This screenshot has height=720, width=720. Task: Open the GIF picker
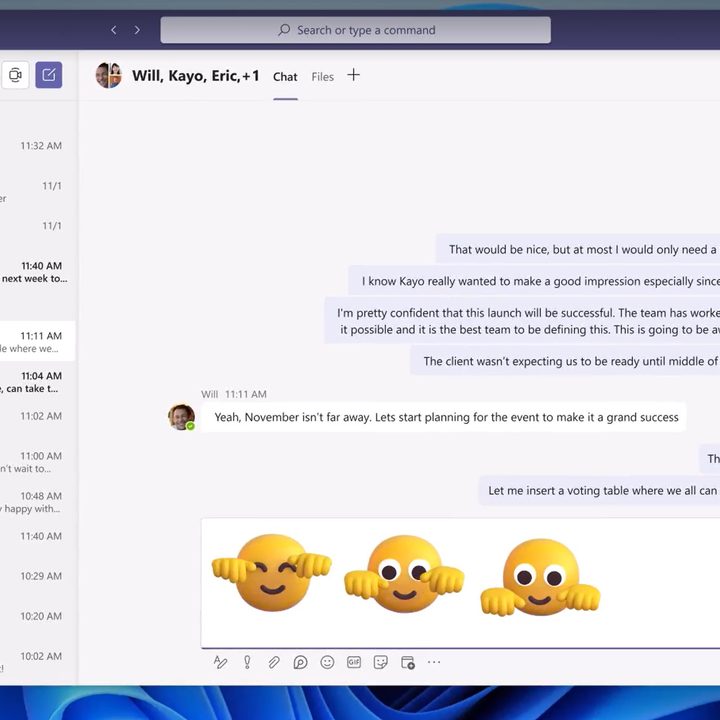click(354, 662)
